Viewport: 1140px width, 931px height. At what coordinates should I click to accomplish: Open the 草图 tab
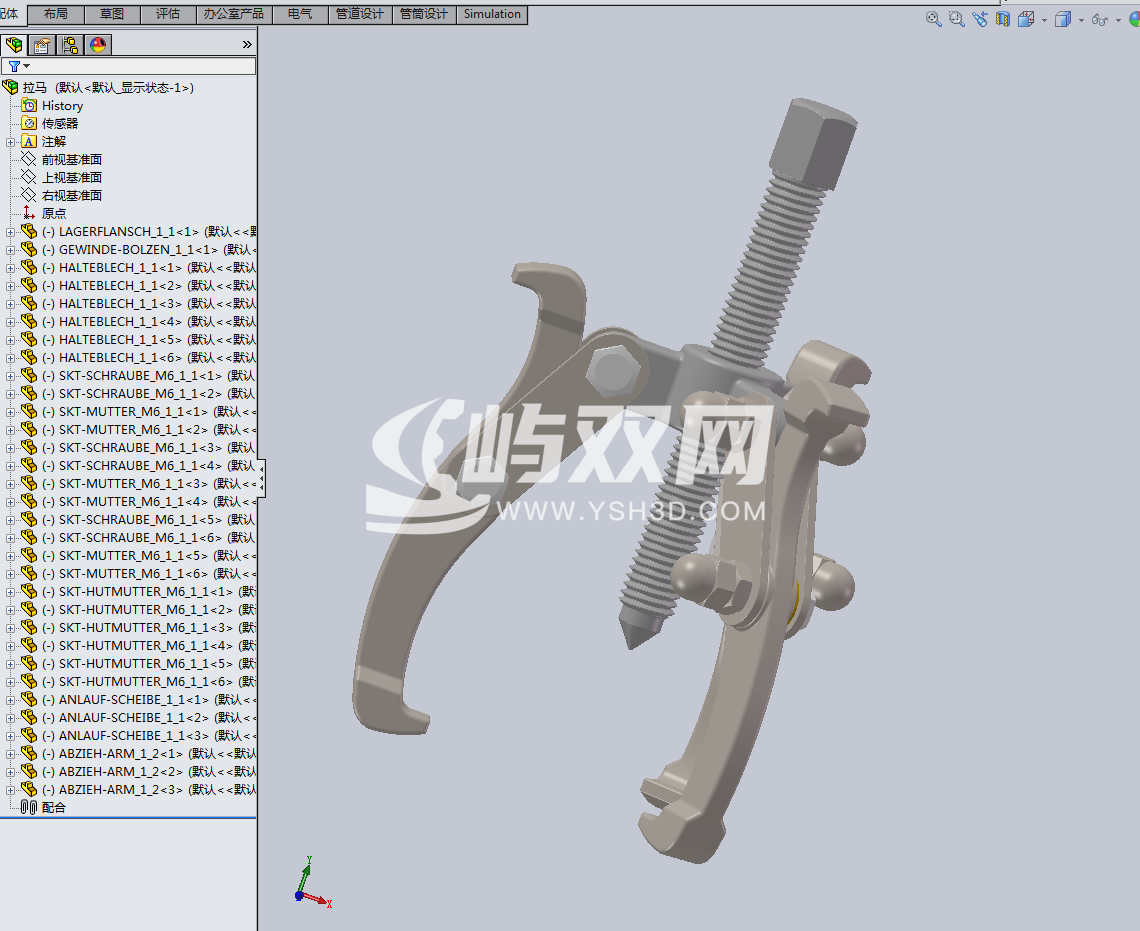pos(112,14)
